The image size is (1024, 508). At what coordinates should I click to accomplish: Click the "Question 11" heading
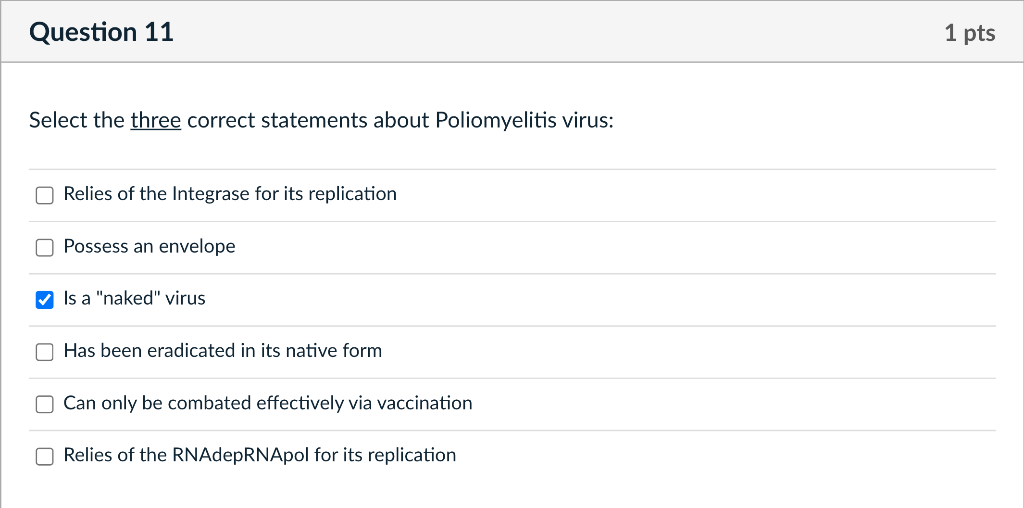point(101,32)
